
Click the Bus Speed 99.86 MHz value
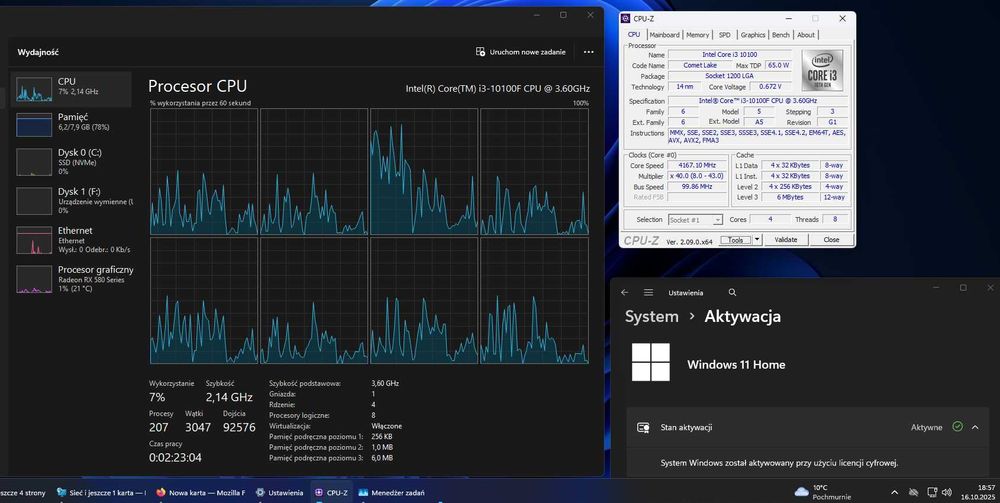[x=696, y=187]
